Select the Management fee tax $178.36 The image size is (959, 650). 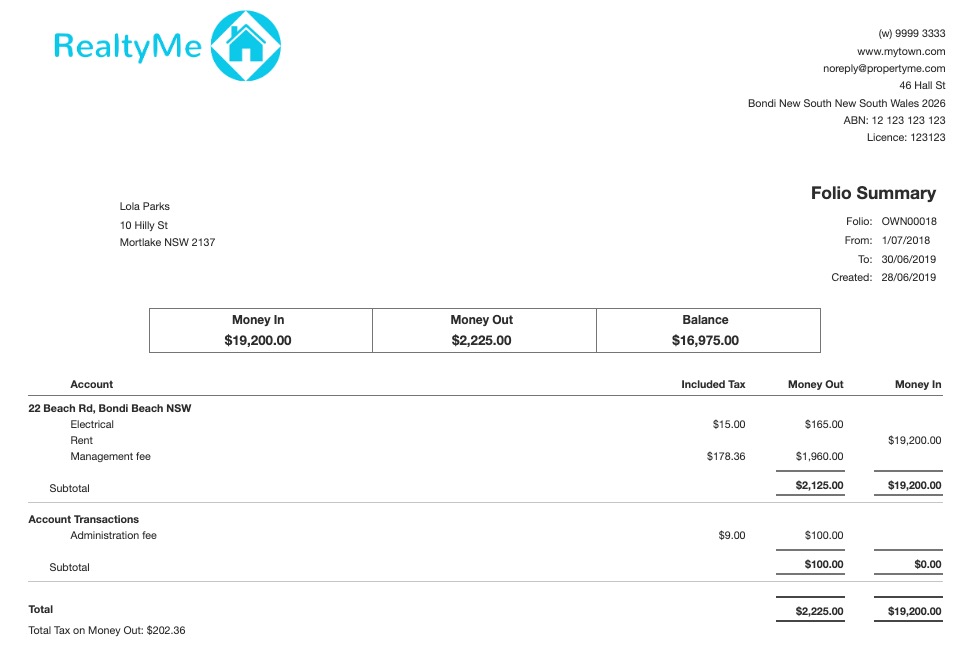726,456
